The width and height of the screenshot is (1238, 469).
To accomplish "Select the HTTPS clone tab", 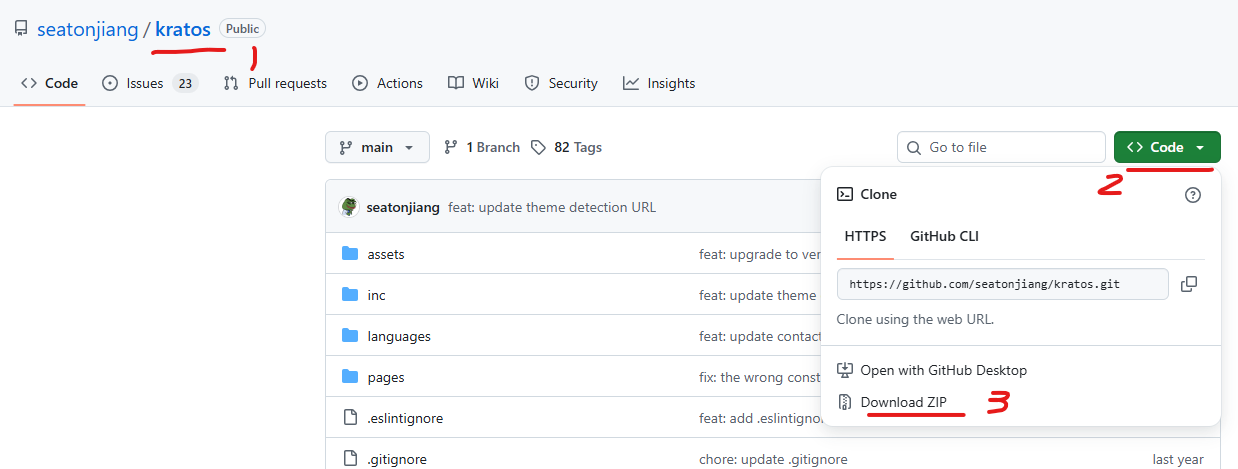I will (865, 237).
